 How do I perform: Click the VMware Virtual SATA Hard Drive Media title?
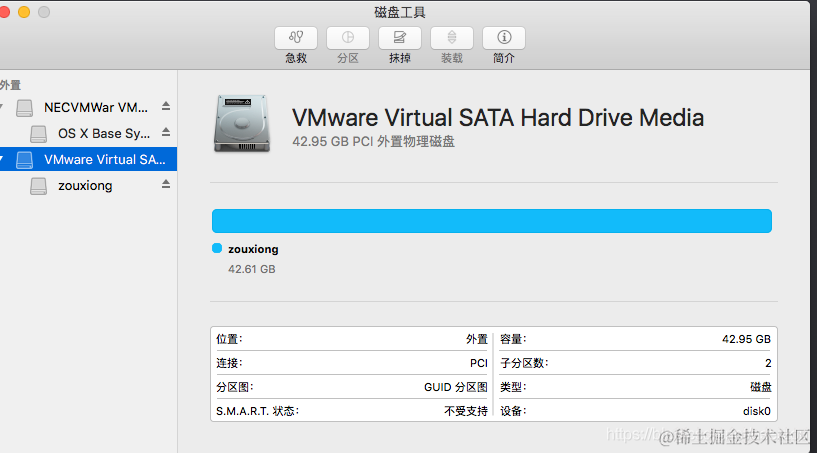coord(498,118)
